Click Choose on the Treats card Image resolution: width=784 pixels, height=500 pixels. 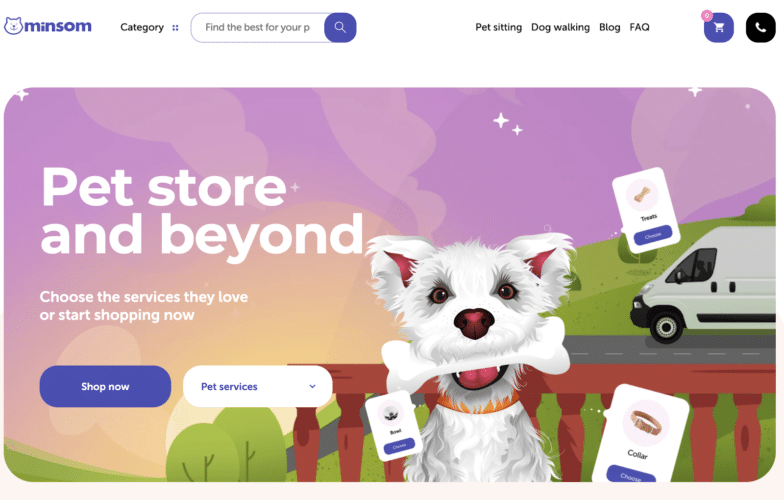tap(652, 236)
